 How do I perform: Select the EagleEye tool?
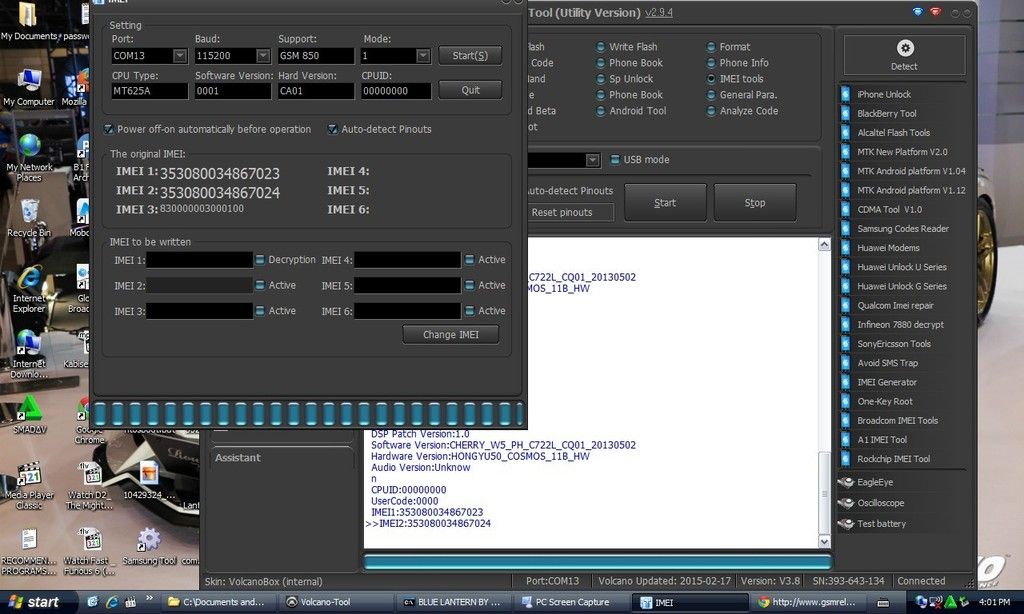pos(874,482)
